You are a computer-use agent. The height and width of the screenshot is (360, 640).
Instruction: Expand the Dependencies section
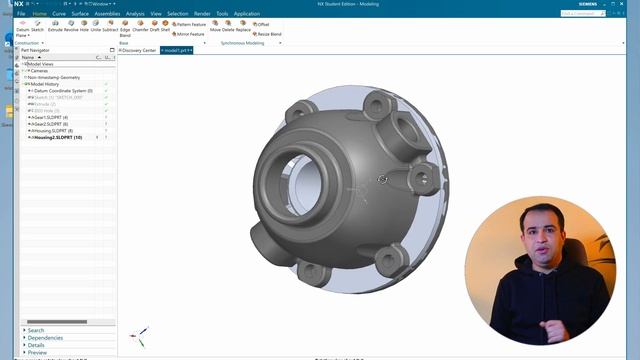24,338
